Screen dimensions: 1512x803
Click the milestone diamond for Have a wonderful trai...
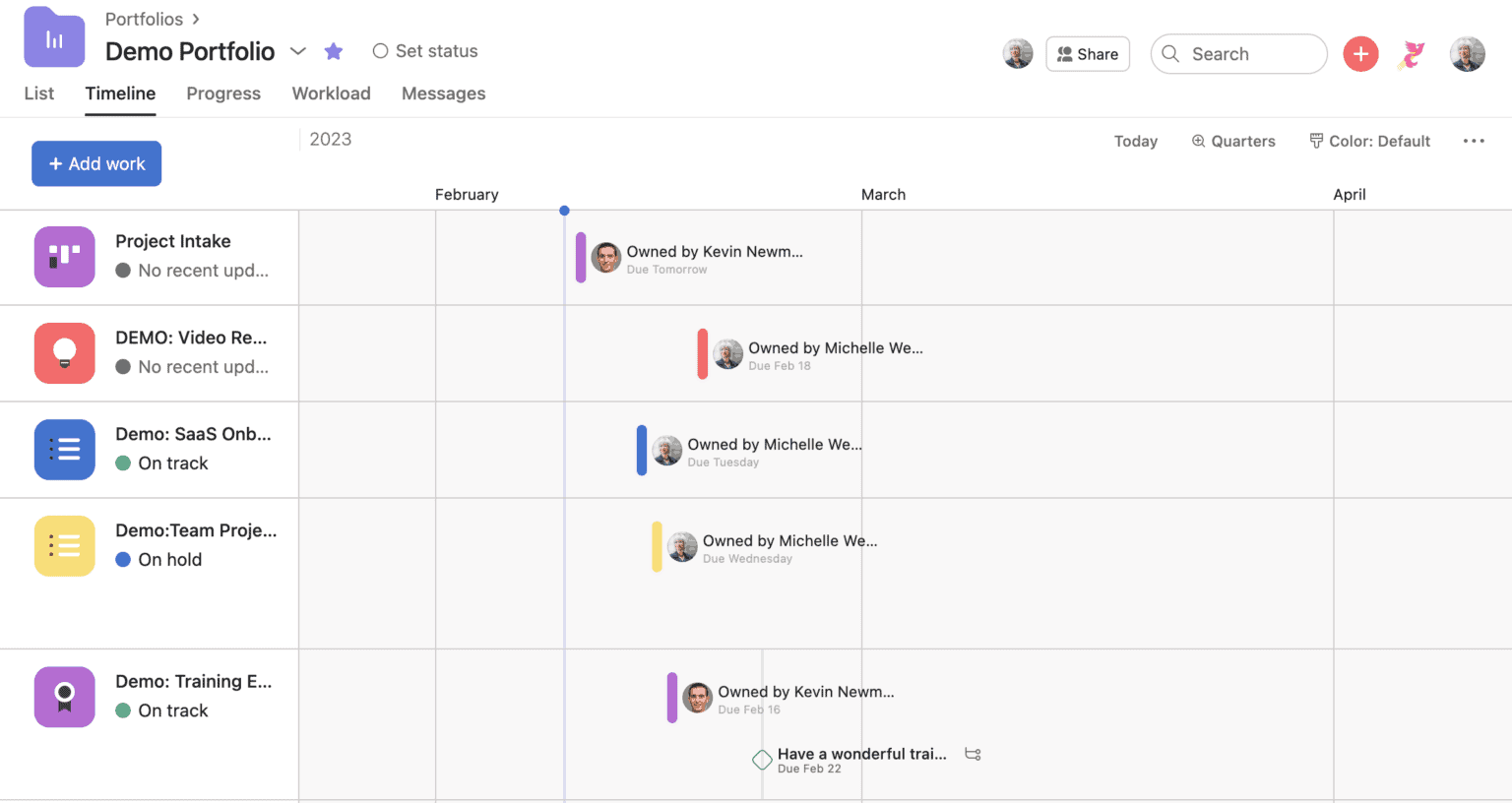(x=762, y=760)
